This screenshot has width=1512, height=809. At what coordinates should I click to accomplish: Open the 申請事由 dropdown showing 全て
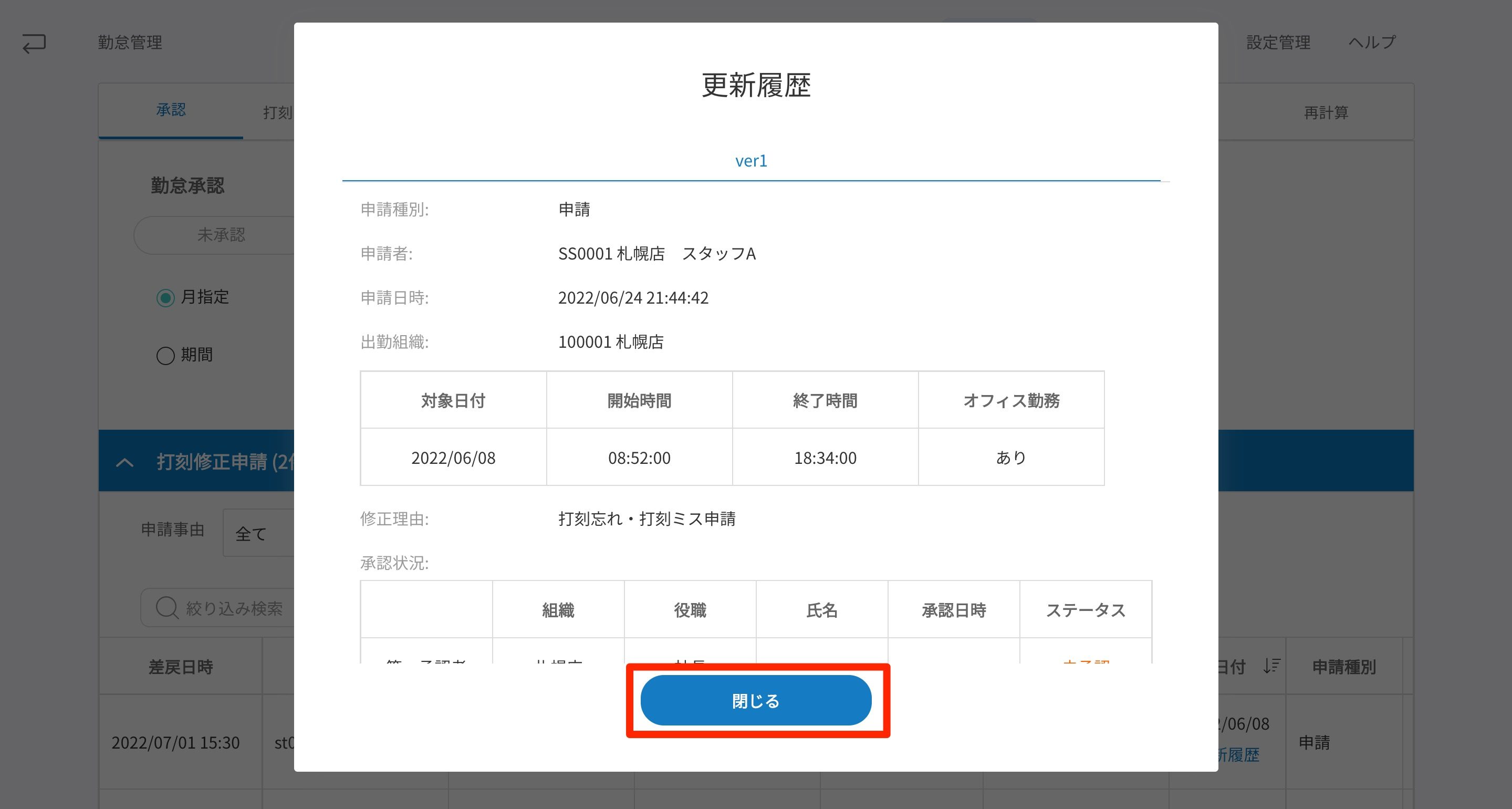[x=258, y=533]
